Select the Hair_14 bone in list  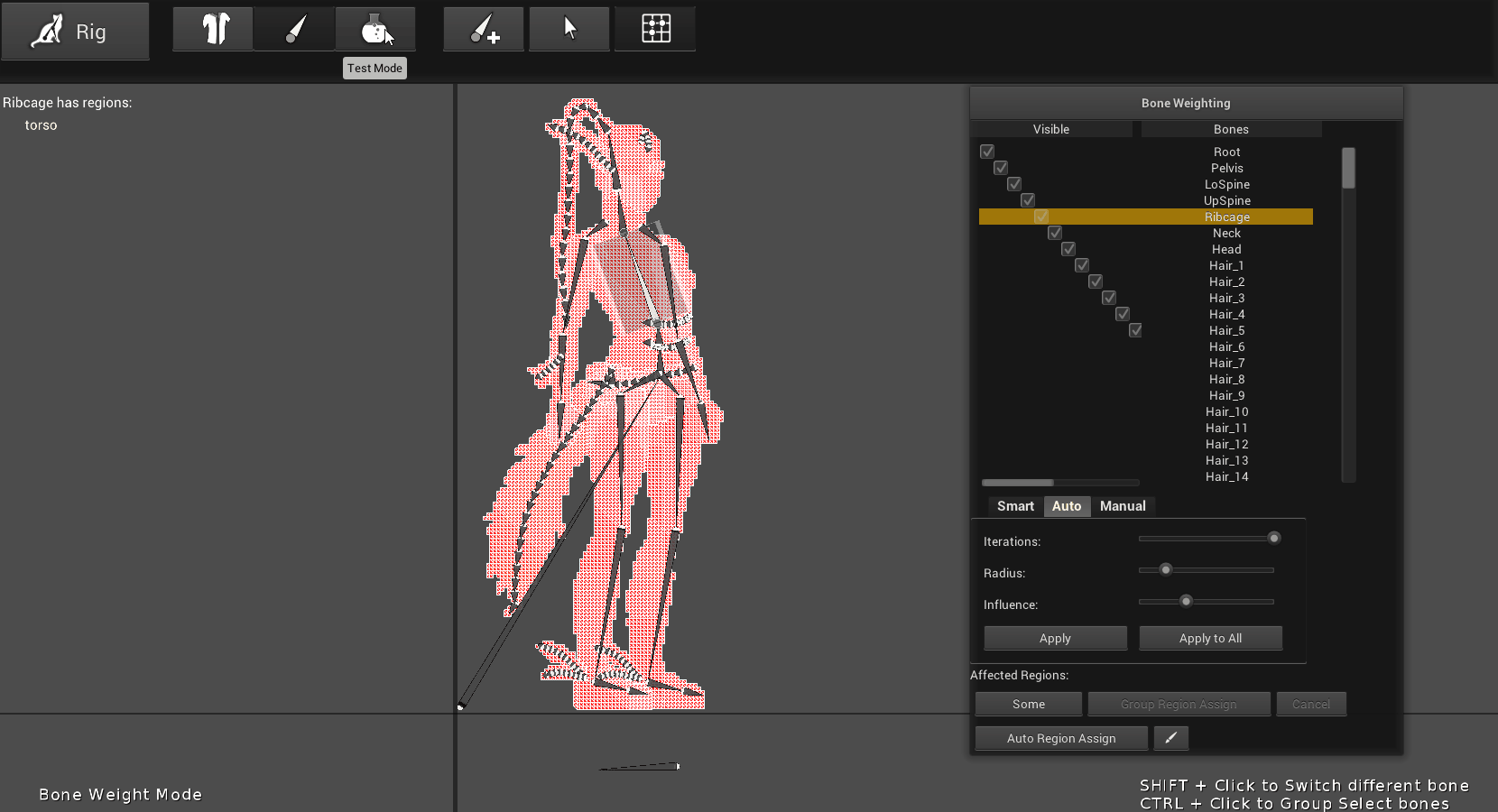tap(1227, 476)
